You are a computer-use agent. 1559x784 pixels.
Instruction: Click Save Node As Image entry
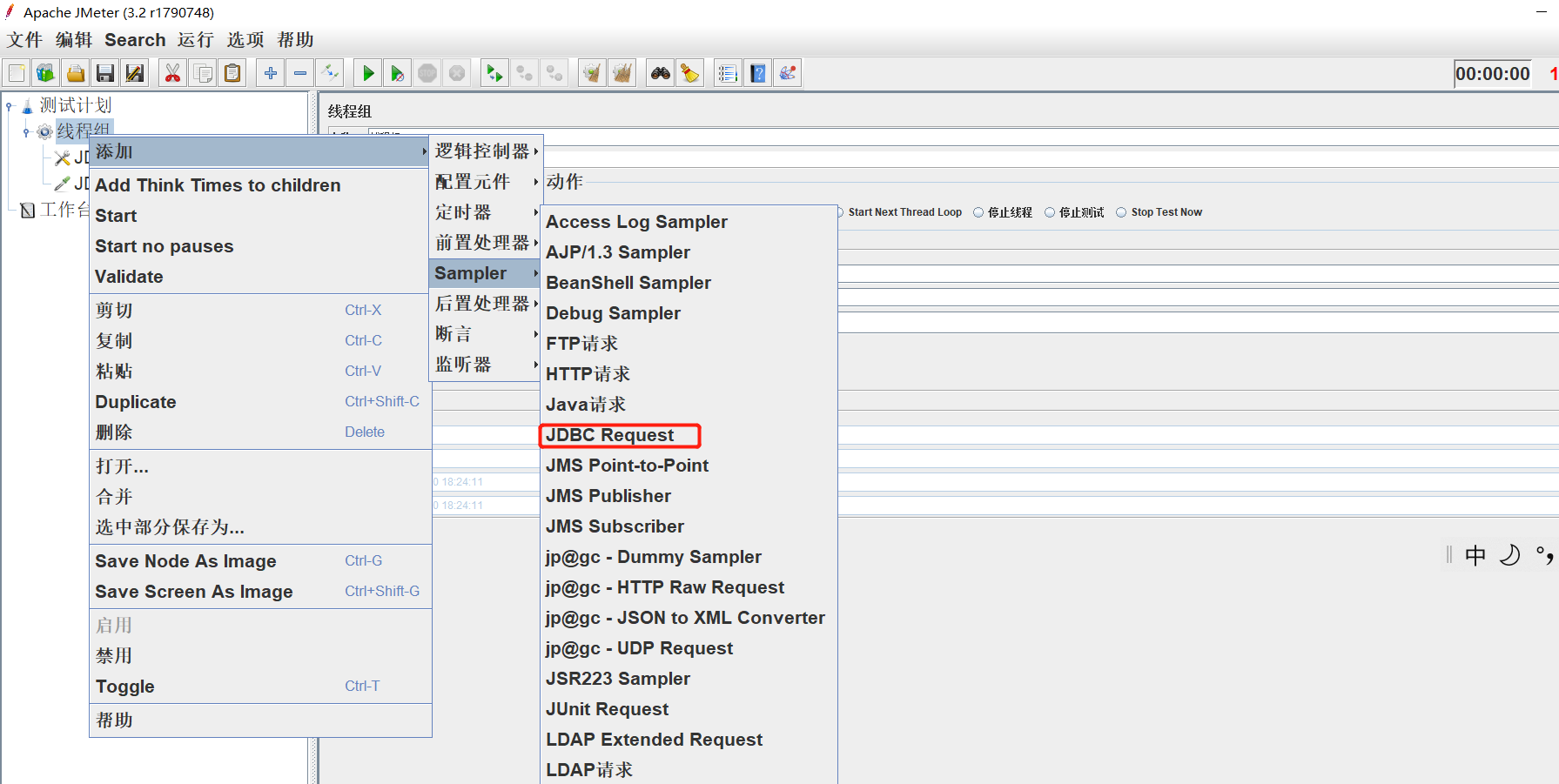(x=259, y=561)
